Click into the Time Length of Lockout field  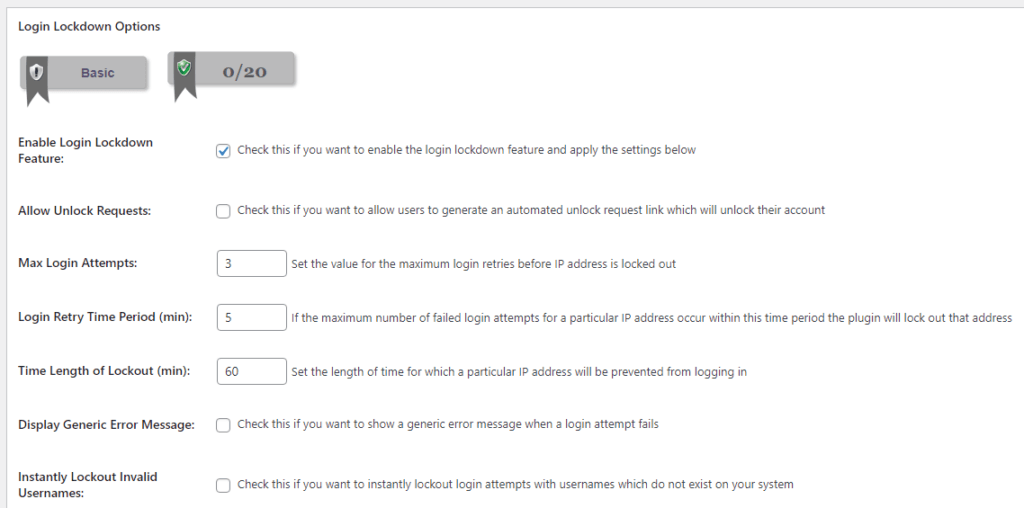point(251,372)
